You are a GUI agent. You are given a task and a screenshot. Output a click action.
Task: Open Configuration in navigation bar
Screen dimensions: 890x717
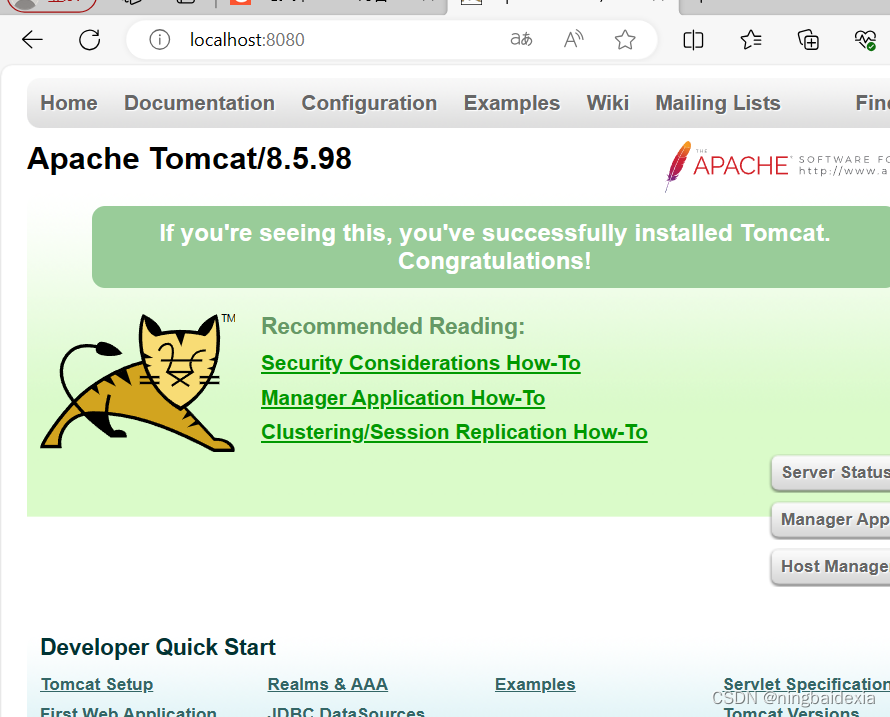coord(369,103)
